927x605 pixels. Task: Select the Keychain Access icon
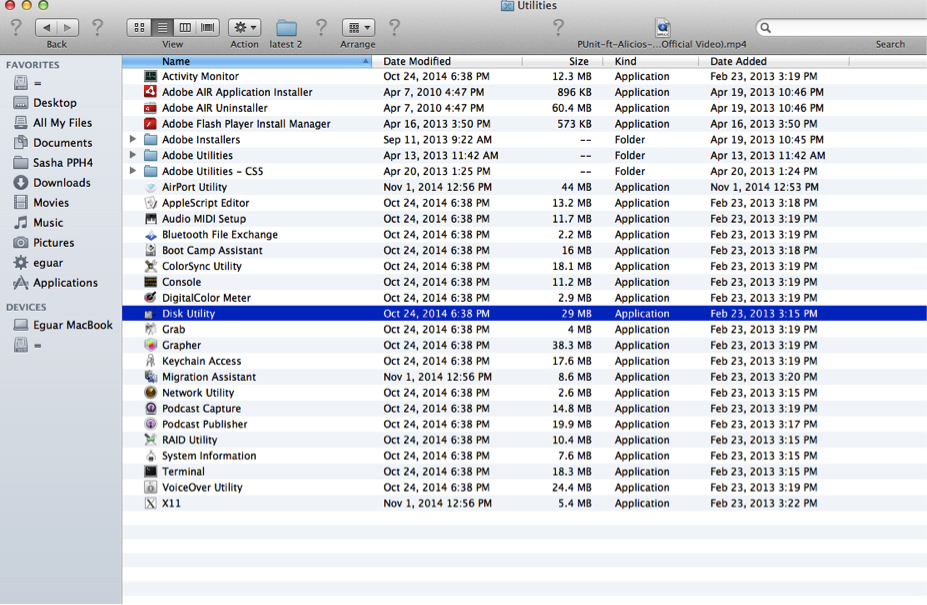coord(151,361)
